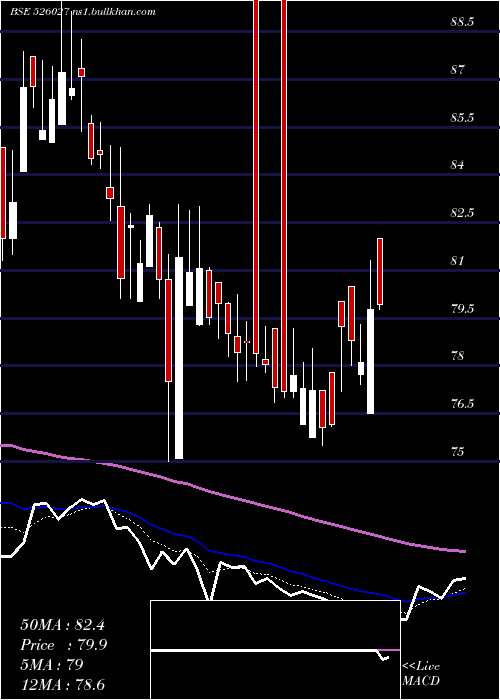500x700 pixels.
Task: Click the 85.5 price axis label
Action: click(x=462, y=118)
